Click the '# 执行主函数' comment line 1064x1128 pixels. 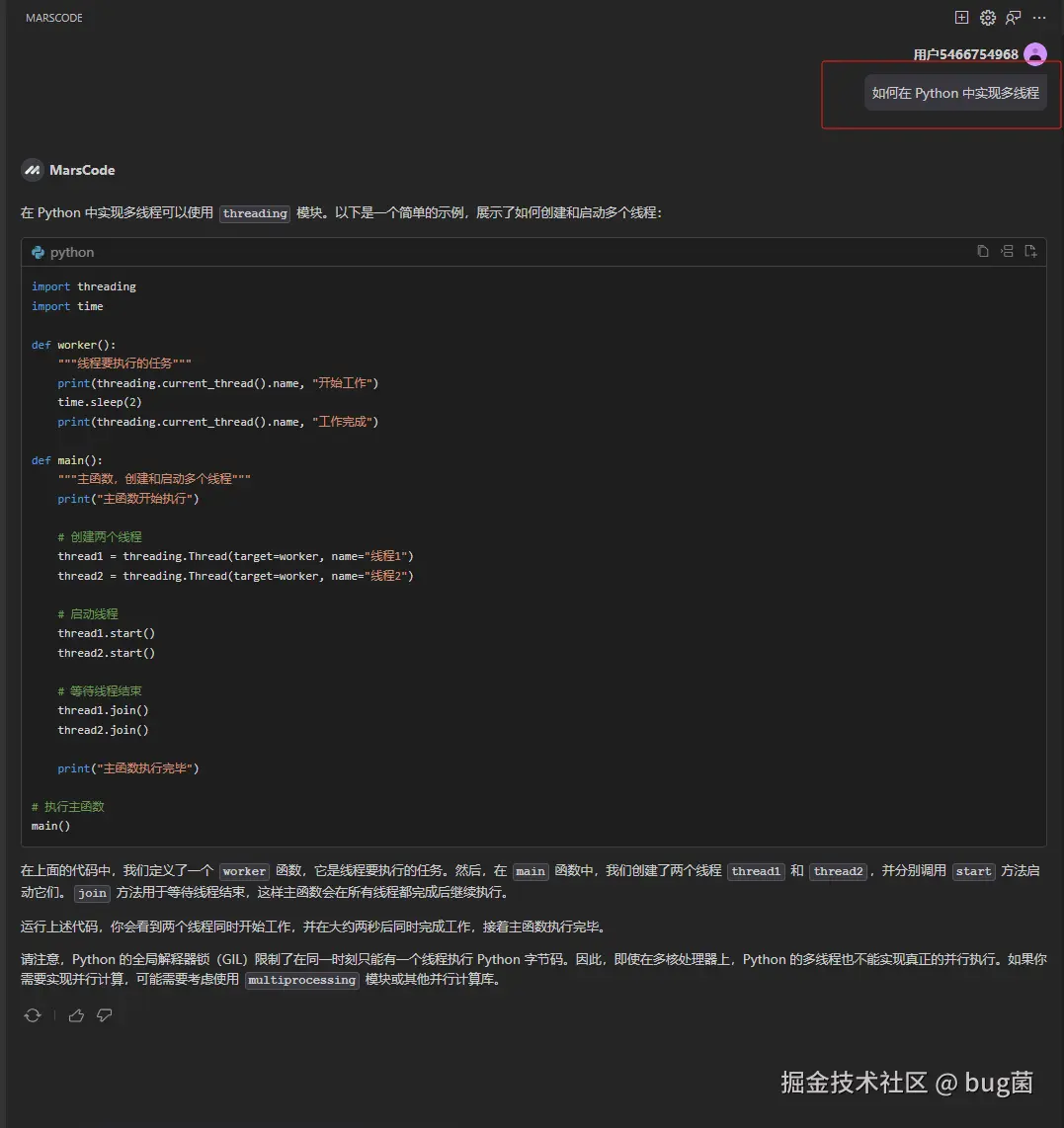click(67, 806)
